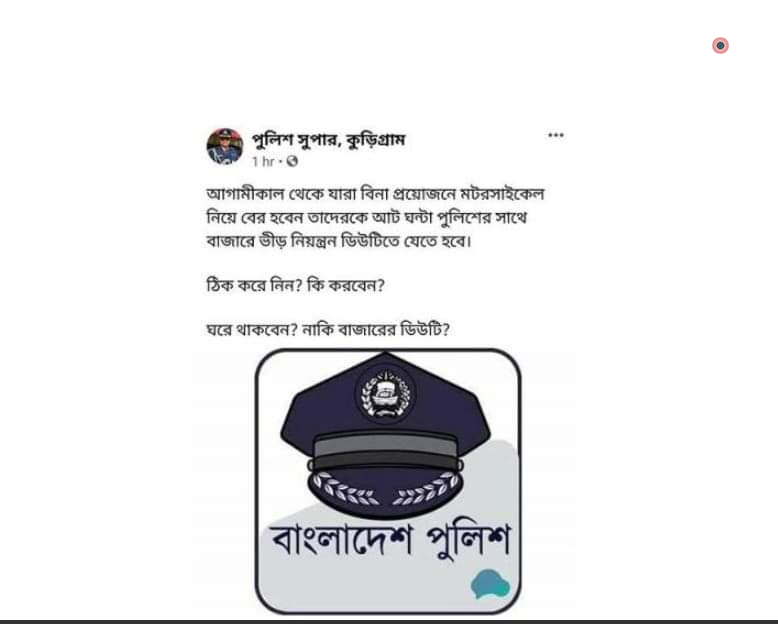Click the left laurel leaves on visor
The height and width of the screenshot is (624, 778).
click(x=346, y=489)
